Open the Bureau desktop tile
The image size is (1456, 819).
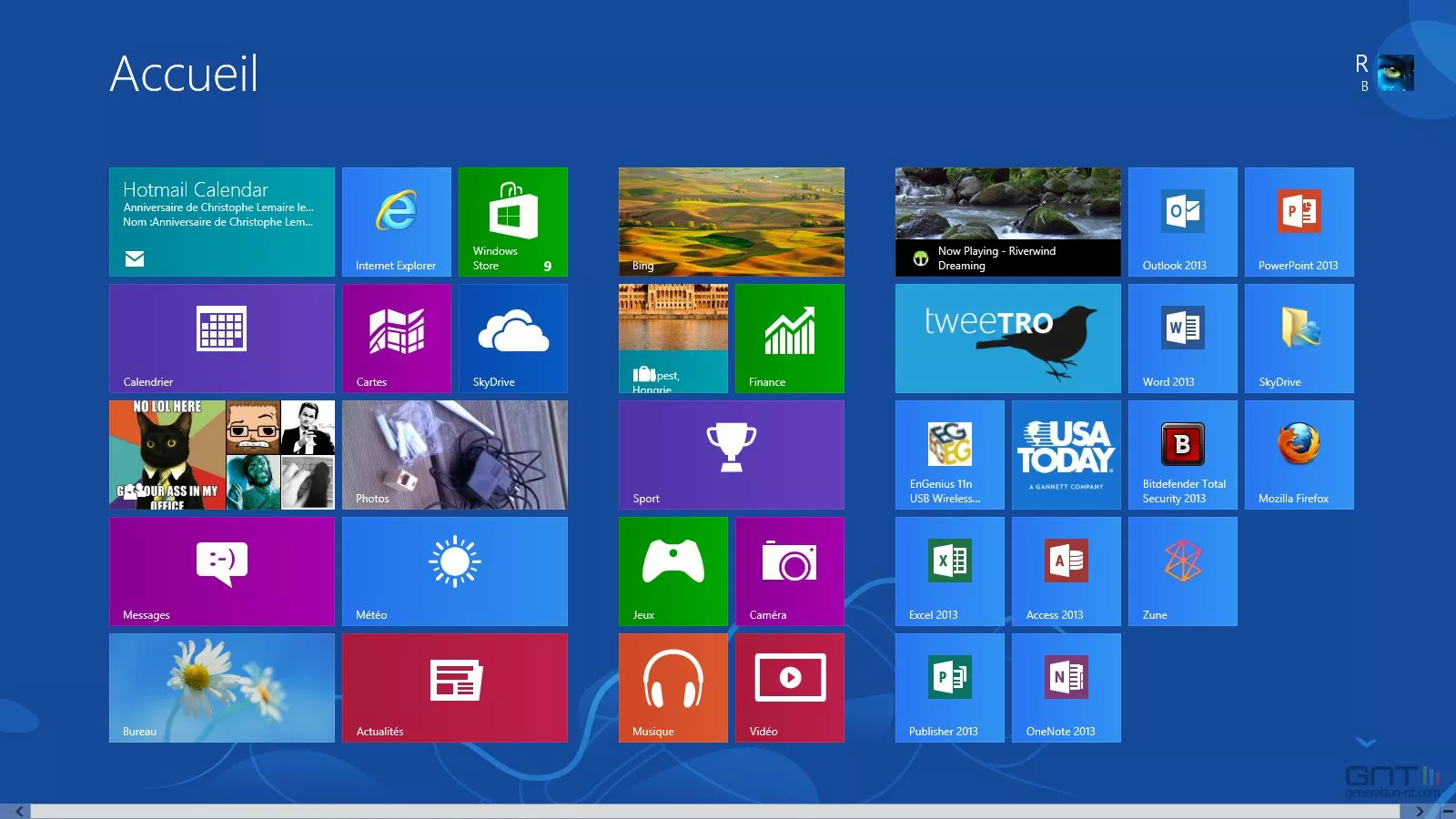pos(221,687)
